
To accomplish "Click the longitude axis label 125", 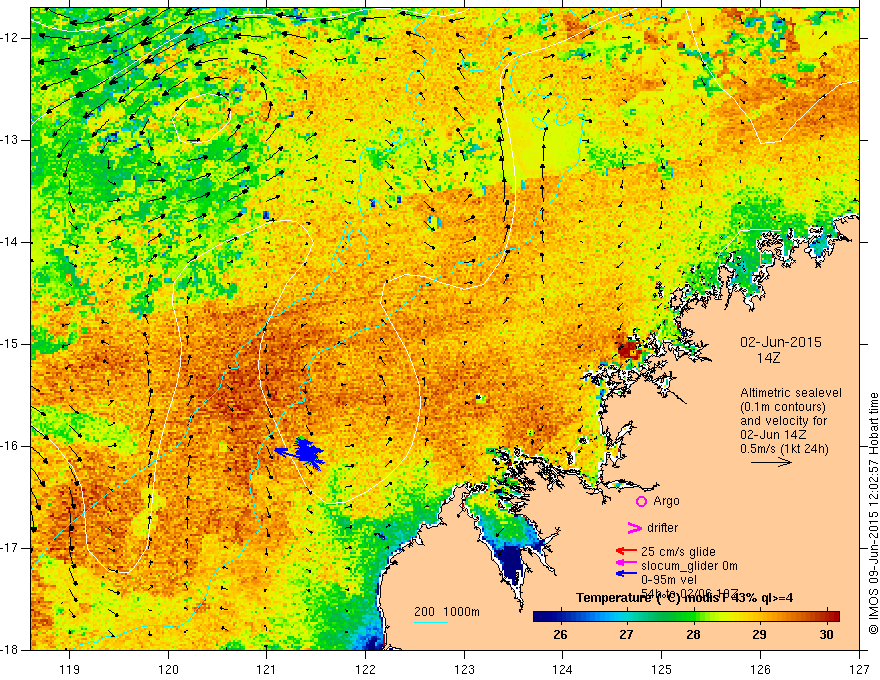I will (662, 669).
